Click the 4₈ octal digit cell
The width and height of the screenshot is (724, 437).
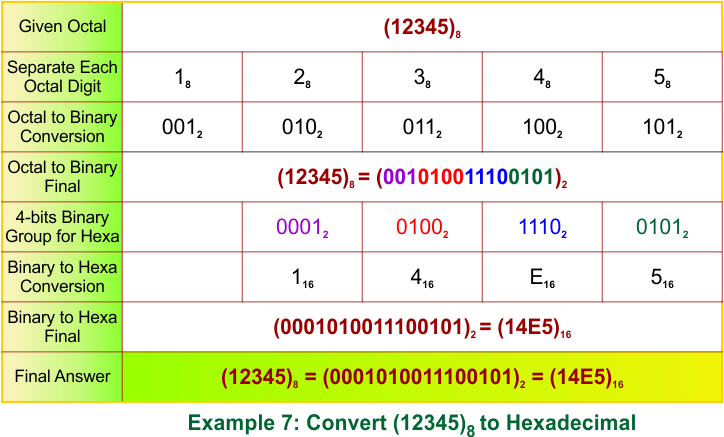pyautogui.click(x=542, y=78)
